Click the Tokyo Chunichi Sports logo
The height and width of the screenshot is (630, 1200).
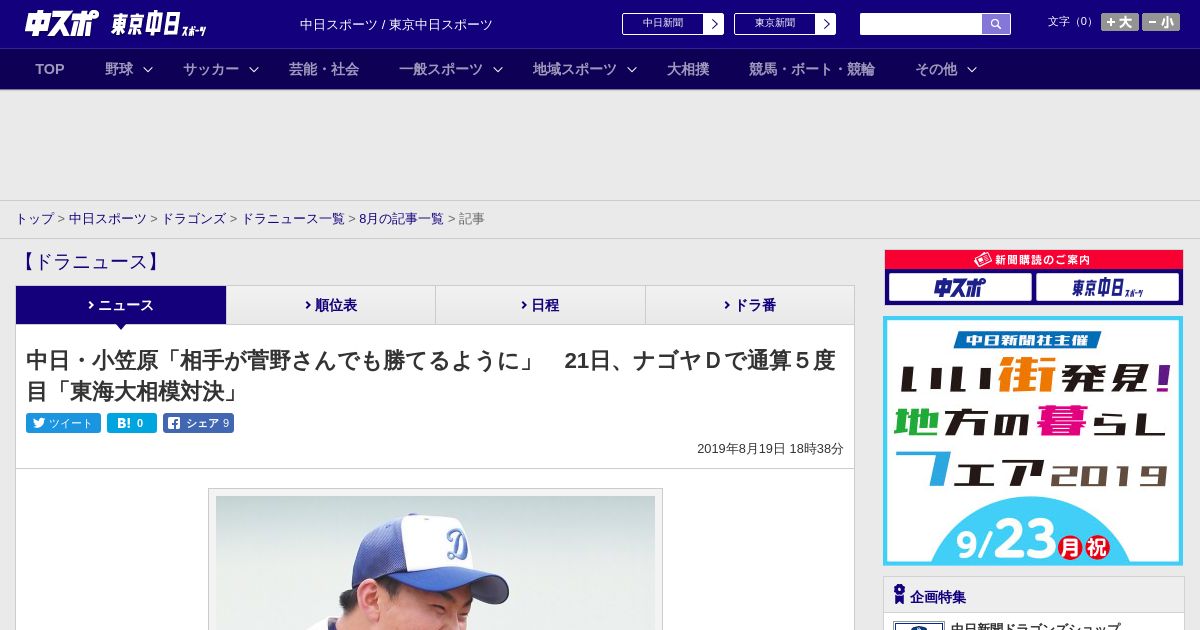159,24
